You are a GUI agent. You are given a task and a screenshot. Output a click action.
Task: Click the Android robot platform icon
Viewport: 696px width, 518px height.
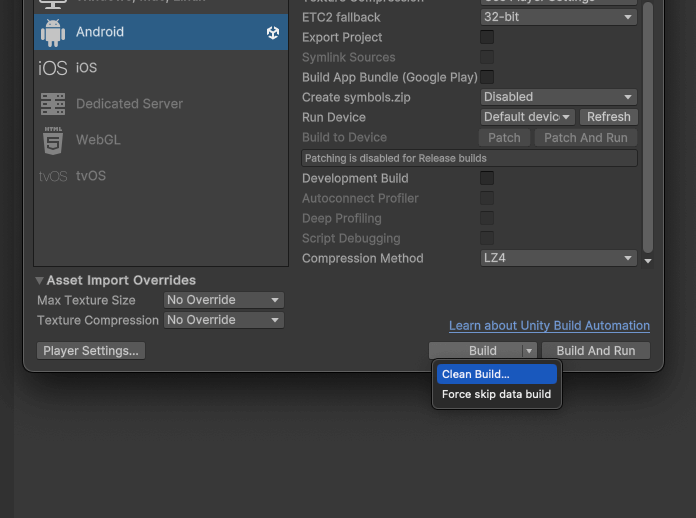tap(52, 32)
